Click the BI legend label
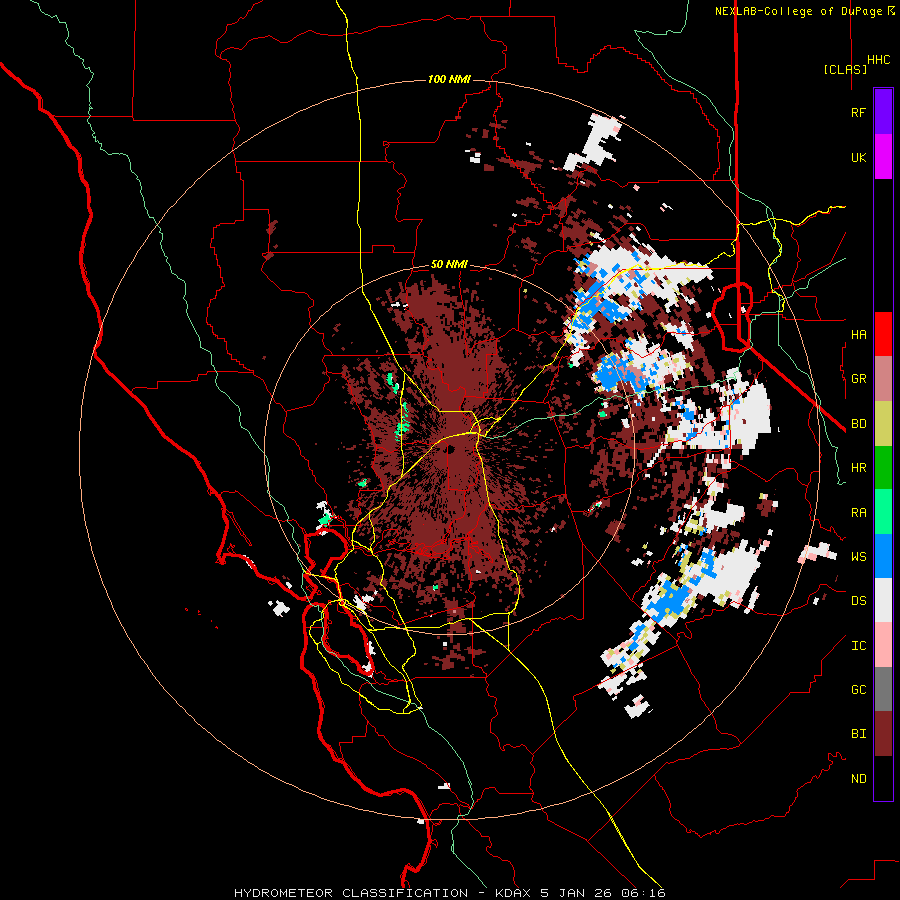The image size is (900, 900). click(858, 734)
